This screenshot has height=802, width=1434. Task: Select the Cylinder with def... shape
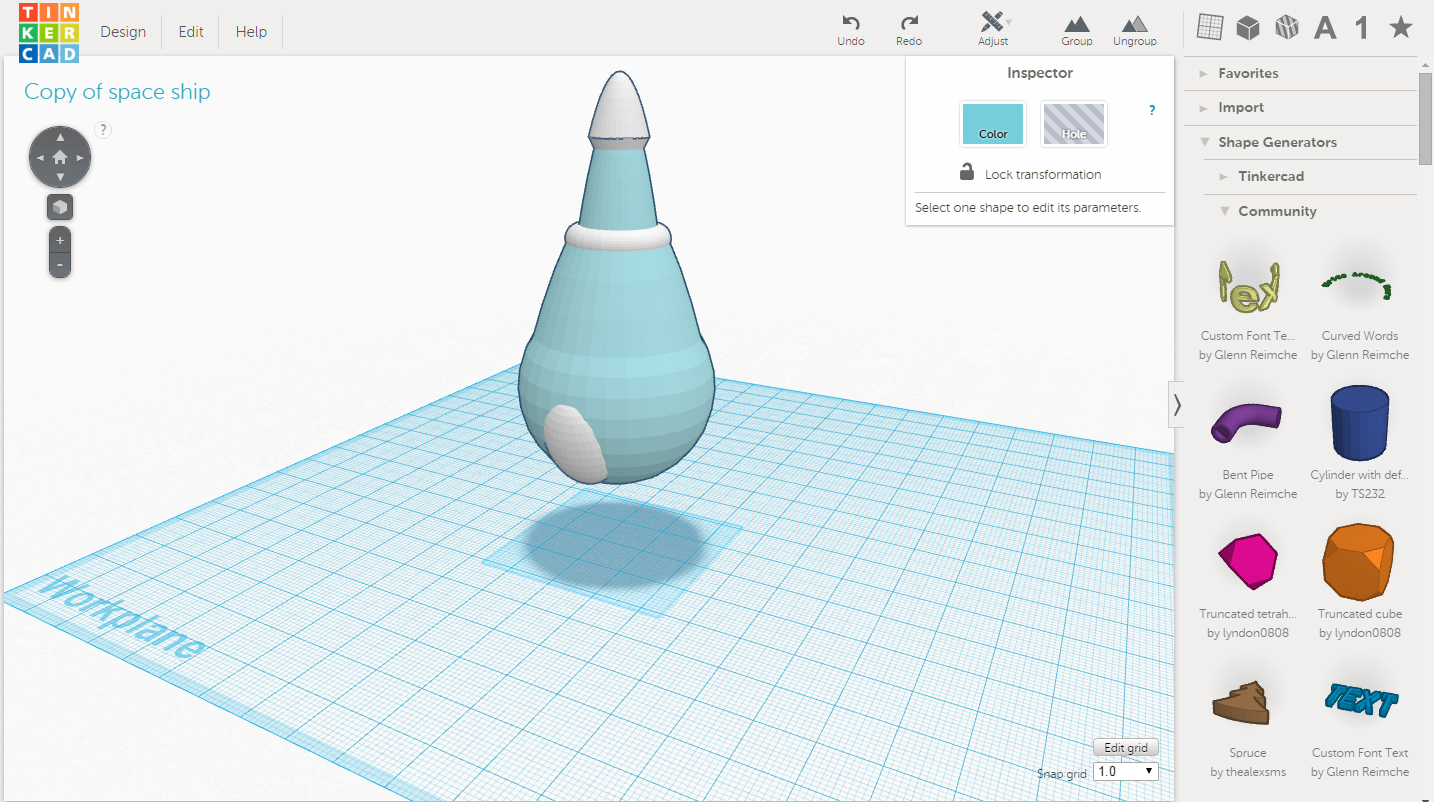tap(1360, 440)
